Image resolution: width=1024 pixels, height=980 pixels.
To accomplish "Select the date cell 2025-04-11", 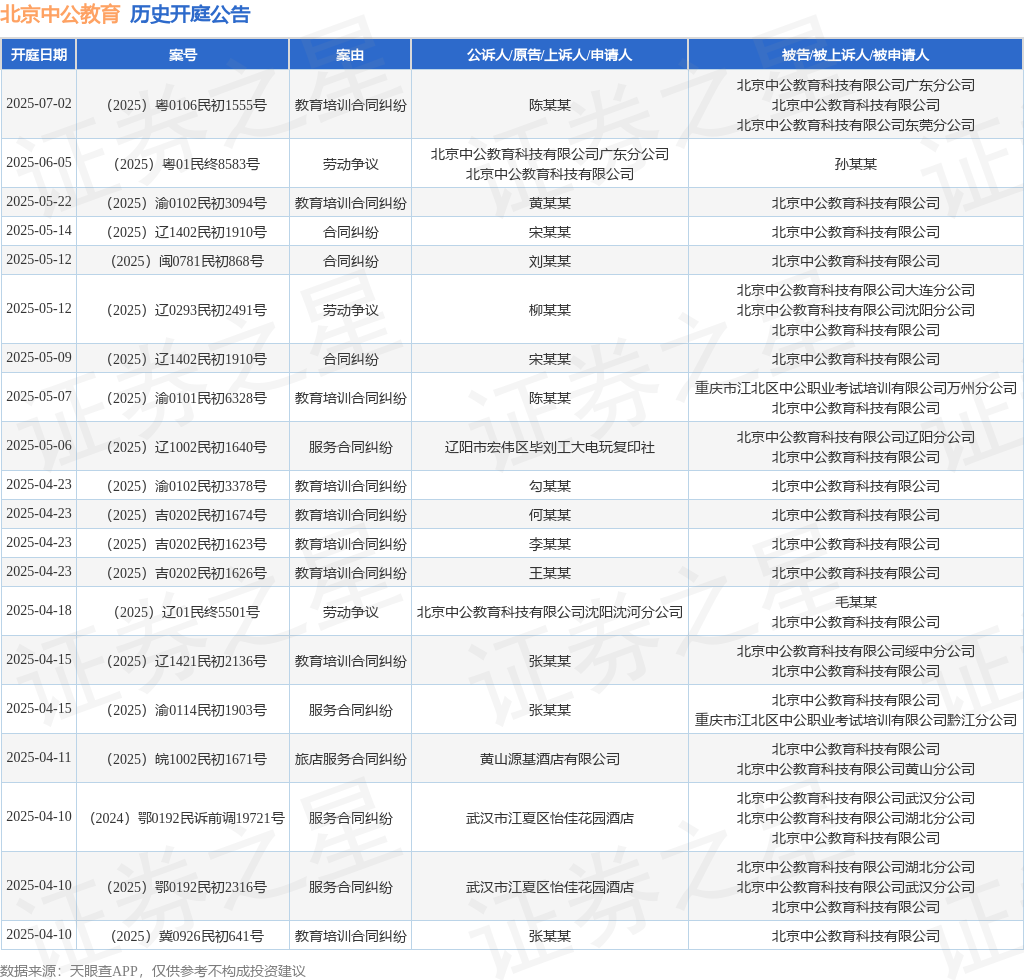I will pyautogui.click(x=39, y=758).
